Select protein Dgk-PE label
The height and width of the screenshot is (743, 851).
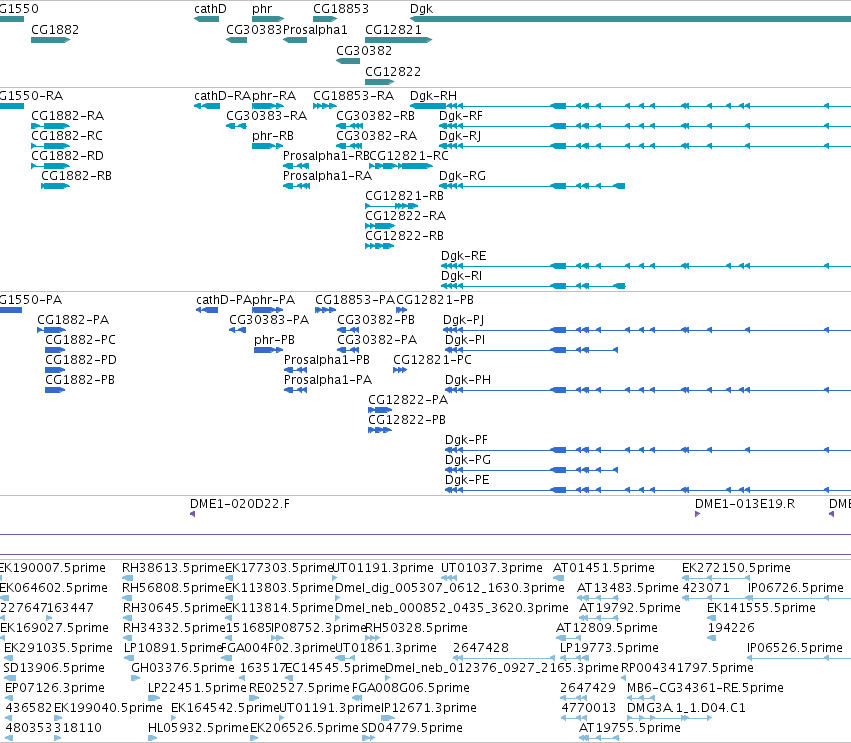[x=467, y=481]
